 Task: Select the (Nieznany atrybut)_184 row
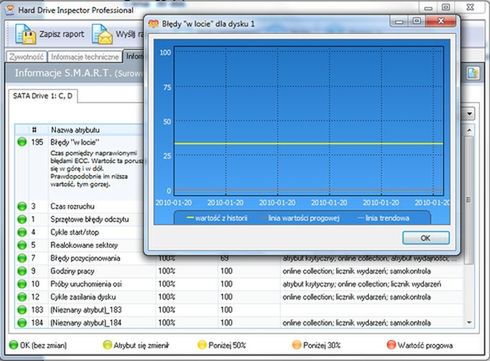click(239, 323)
